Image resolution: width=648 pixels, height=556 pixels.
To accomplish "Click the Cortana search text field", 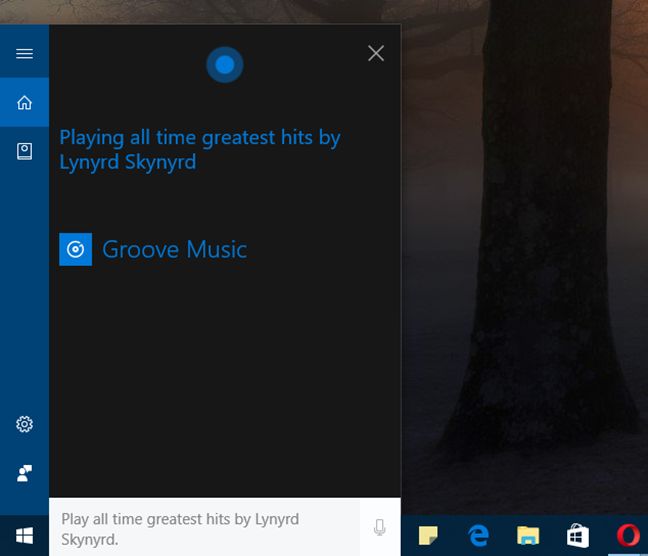I will point(205,527).
